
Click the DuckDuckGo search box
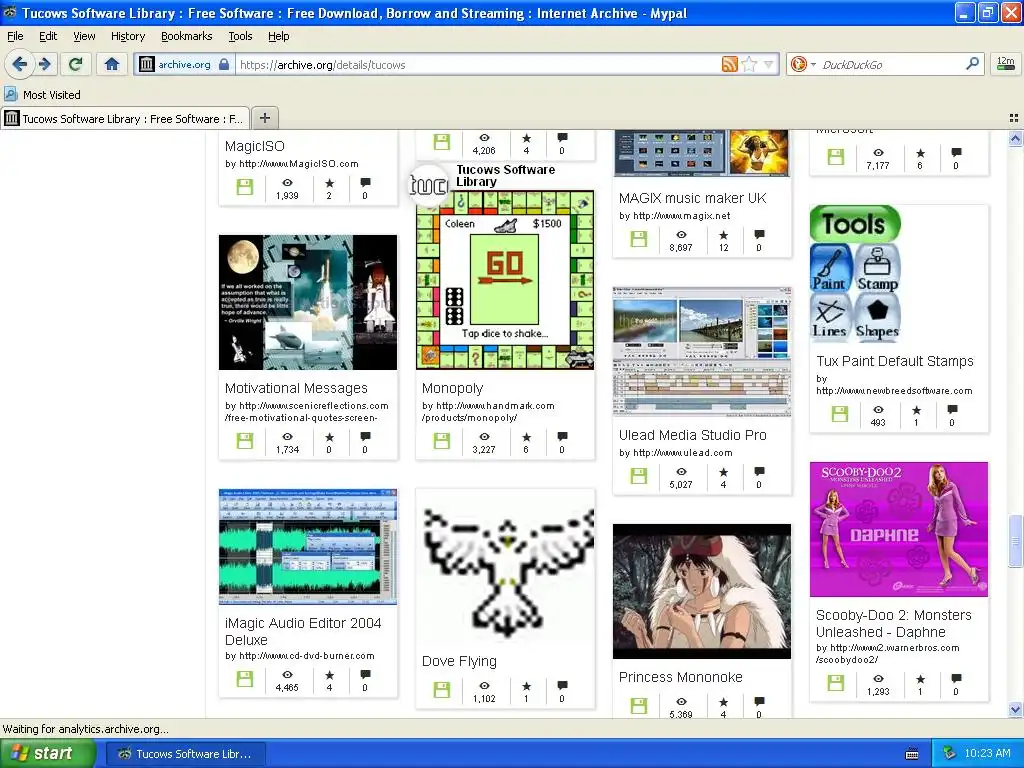click(891, 64)
